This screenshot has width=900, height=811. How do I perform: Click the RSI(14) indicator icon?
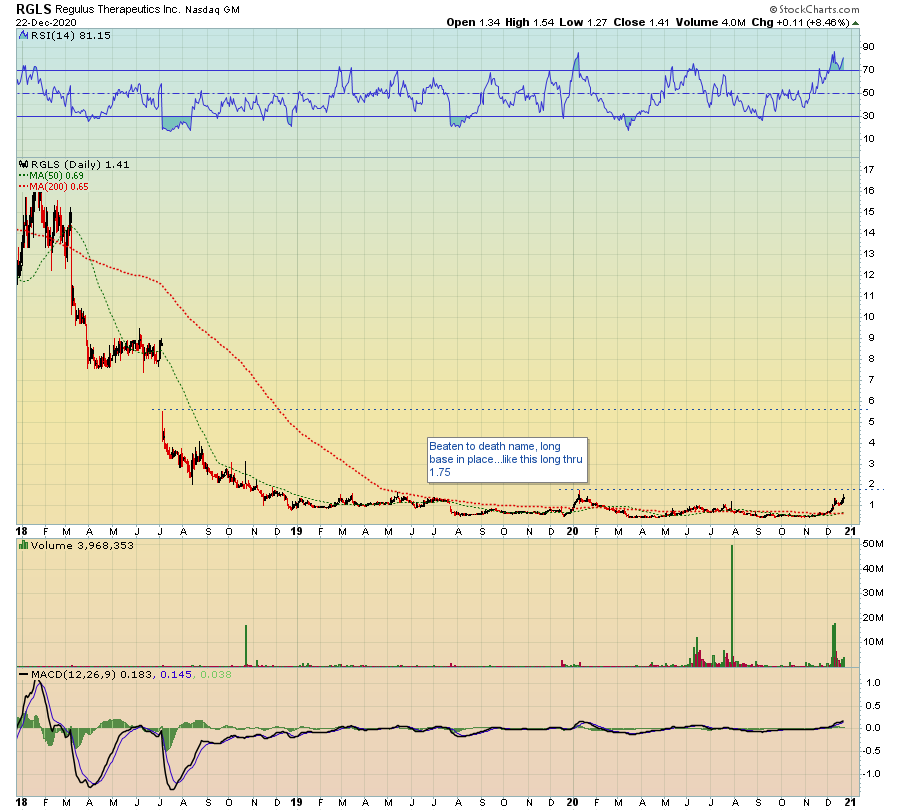(24, 36)
